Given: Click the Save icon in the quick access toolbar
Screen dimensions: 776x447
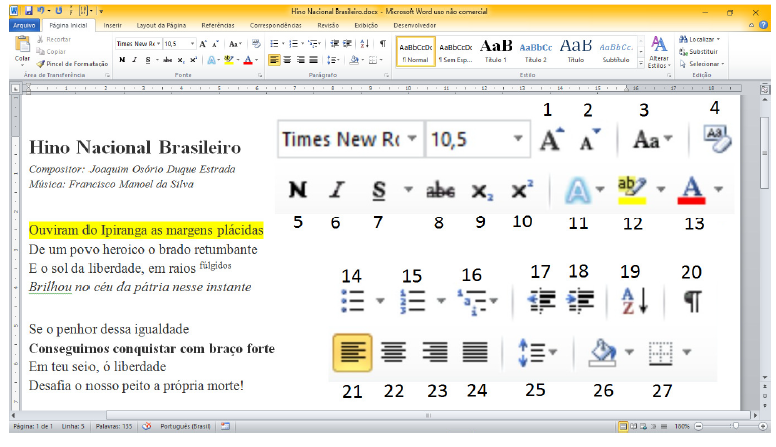Looking at the screenshot, I should [x=28, y=10].
